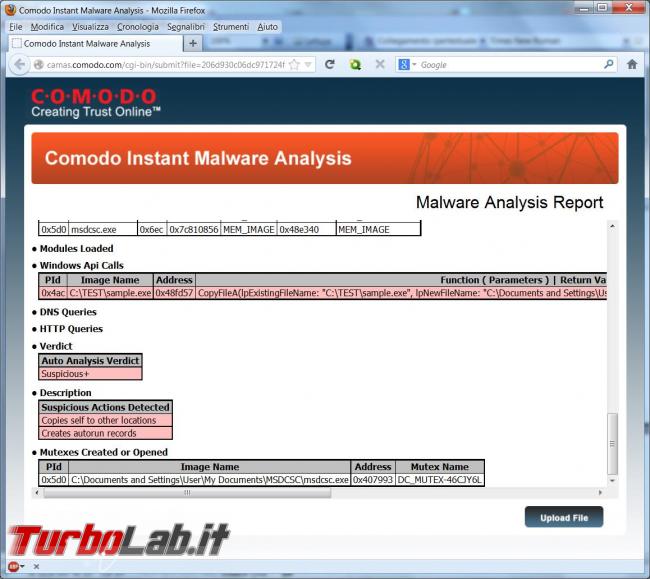The width and height of the screenshot is (650, 579).
Task: Open the Strumenti menu
Action: [x=231, y=27]
